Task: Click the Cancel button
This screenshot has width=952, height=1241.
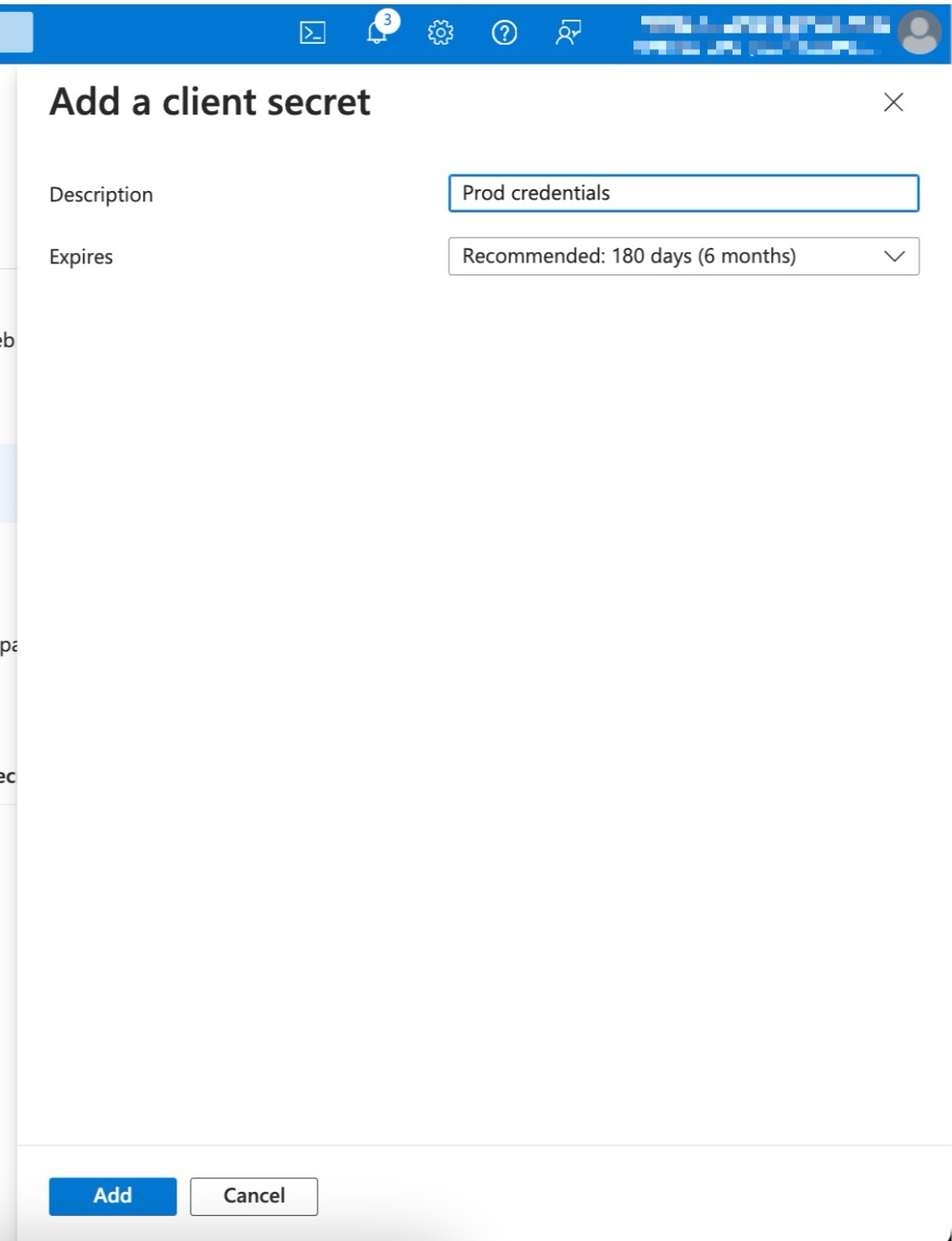Action: [253, 1195]
